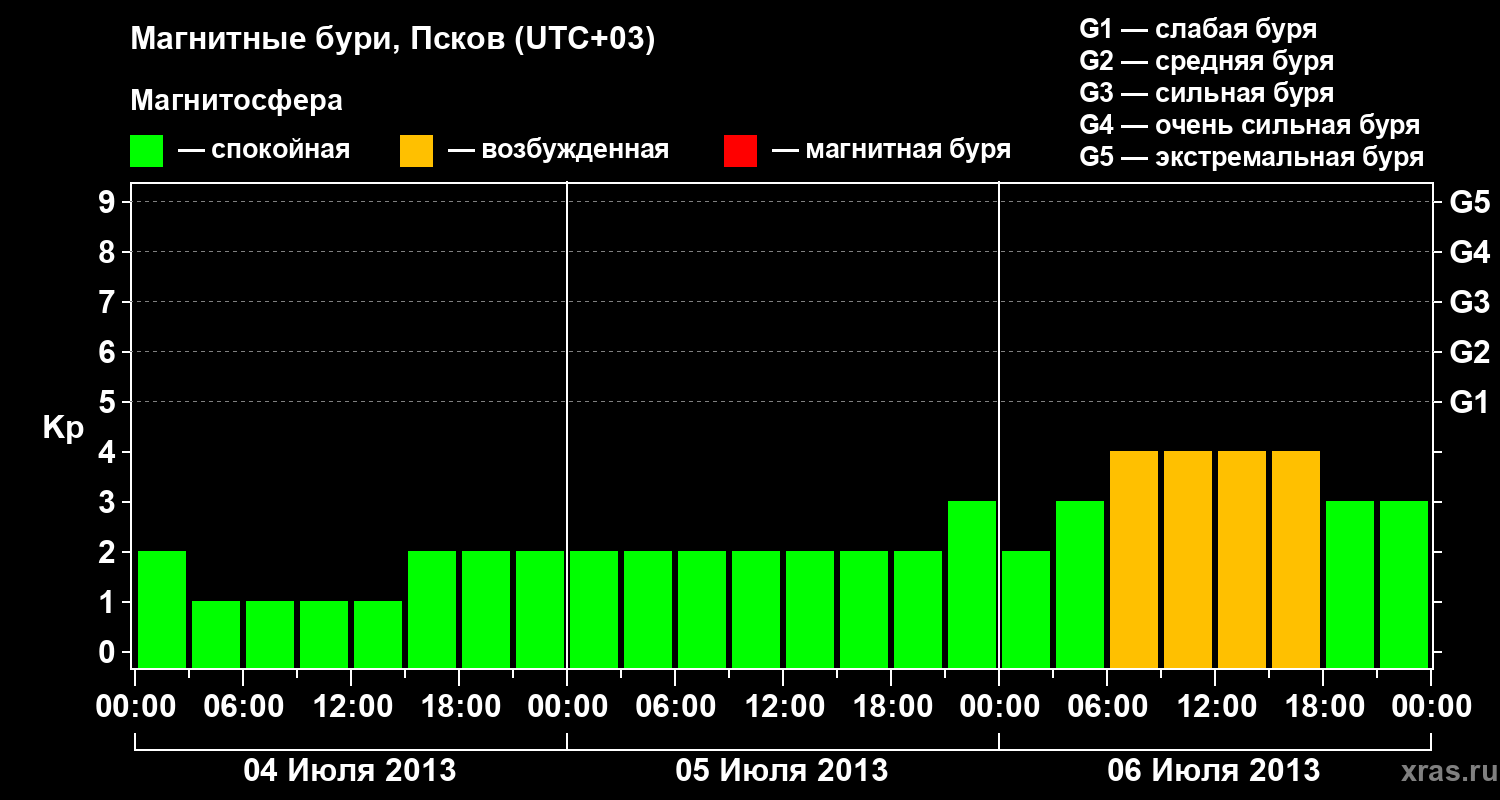This screenshot has height=800, width=1500.
Task: Click the '— спокойная' legend text
Action: (264, 150)
